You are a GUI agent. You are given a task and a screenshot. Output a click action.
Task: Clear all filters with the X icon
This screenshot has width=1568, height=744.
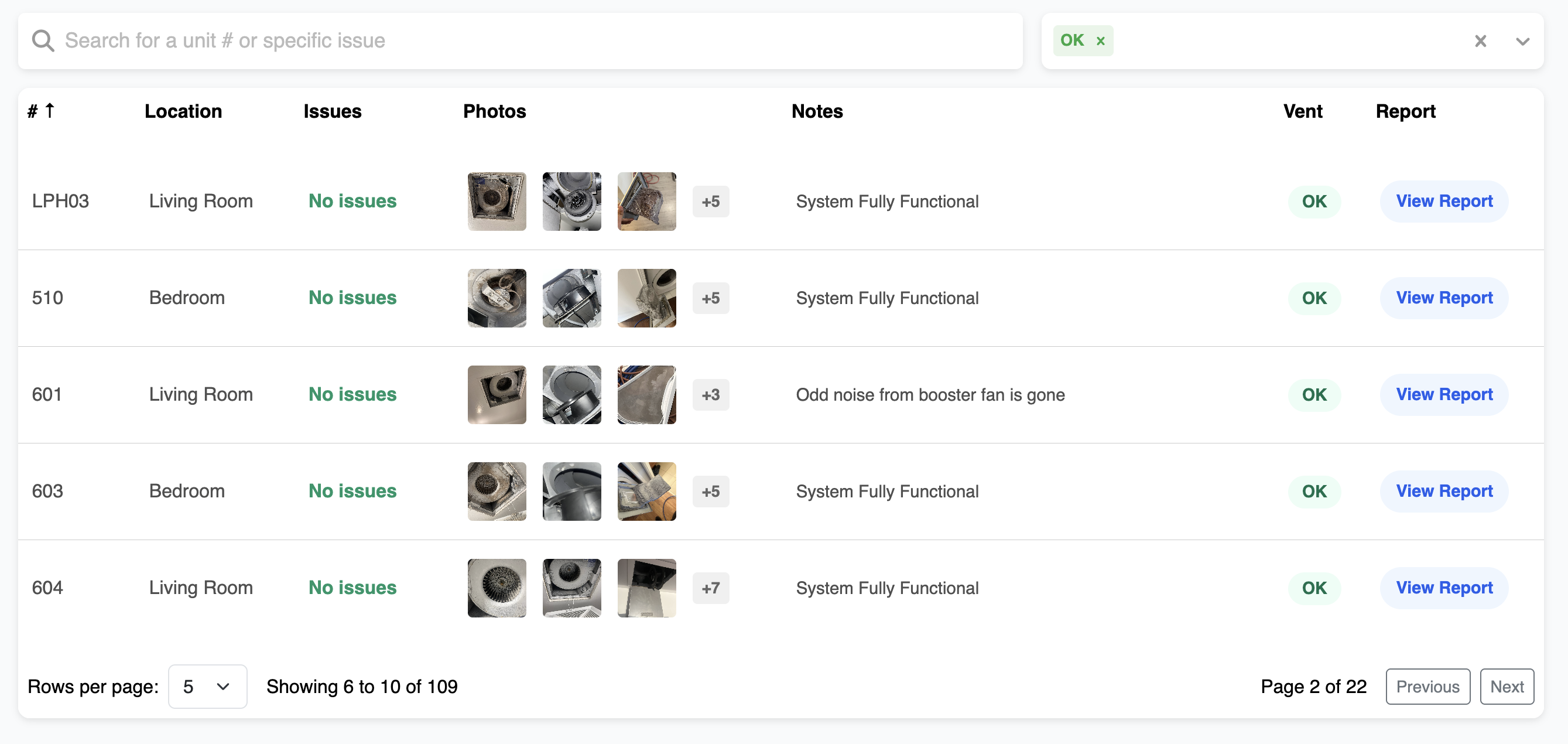(1480, 41)
